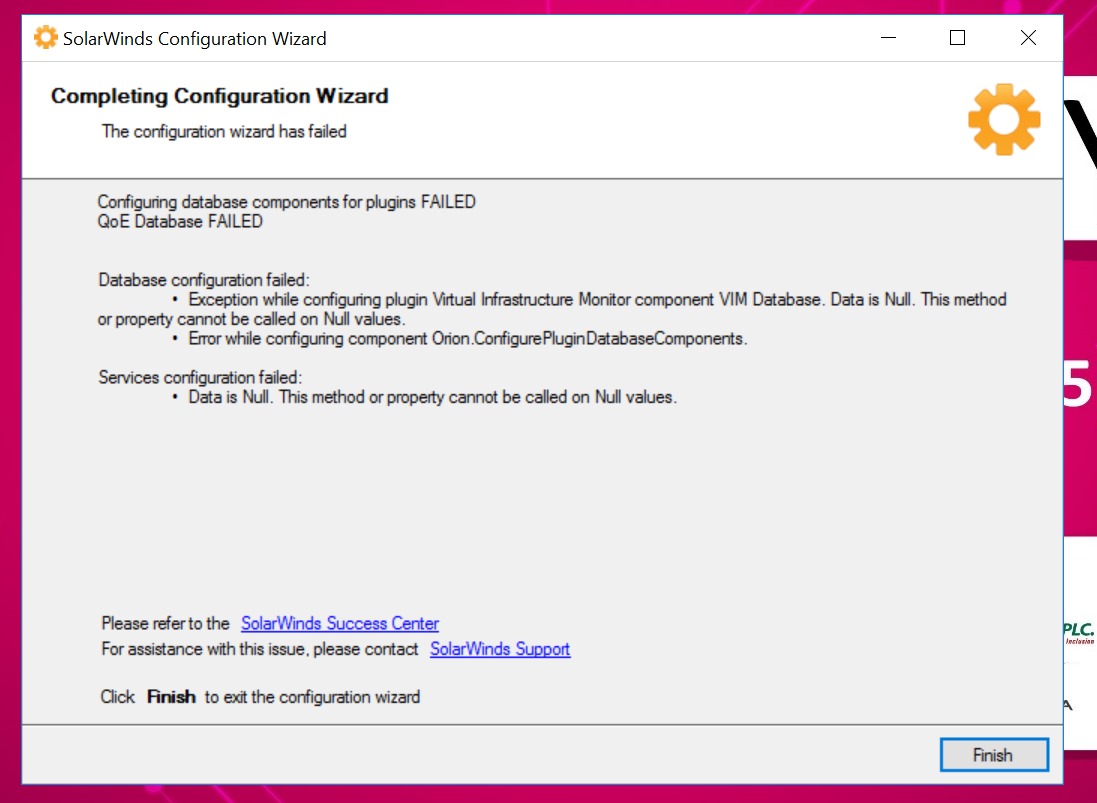Select the 'Completing Configuration Wizard' heading
The width and height of the screenshot is (1097, 803).
coord(220,96)
